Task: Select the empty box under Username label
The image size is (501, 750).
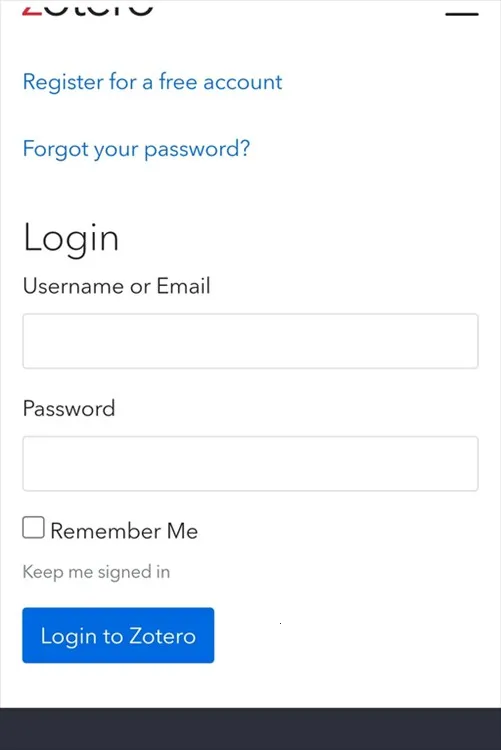Action: pyautogui.click(x=250, y=341)
